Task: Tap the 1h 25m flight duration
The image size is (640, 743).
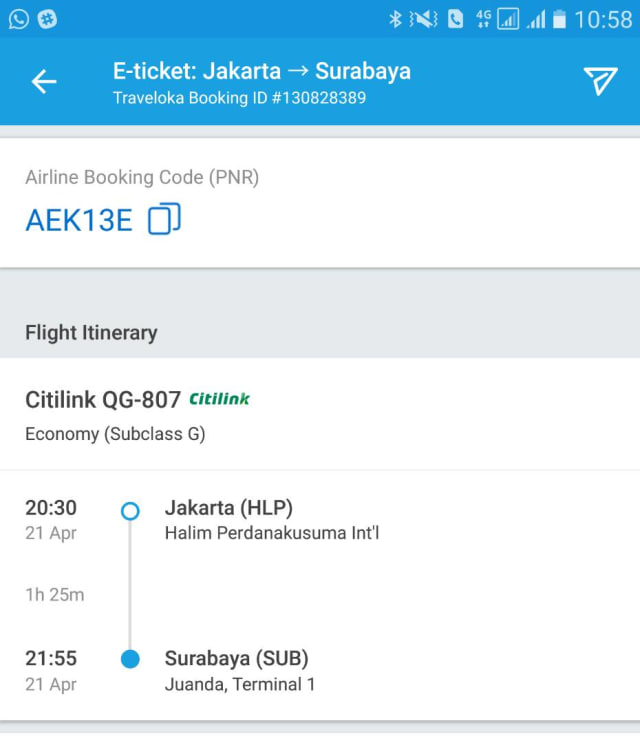Action: [x=55, y=595]
